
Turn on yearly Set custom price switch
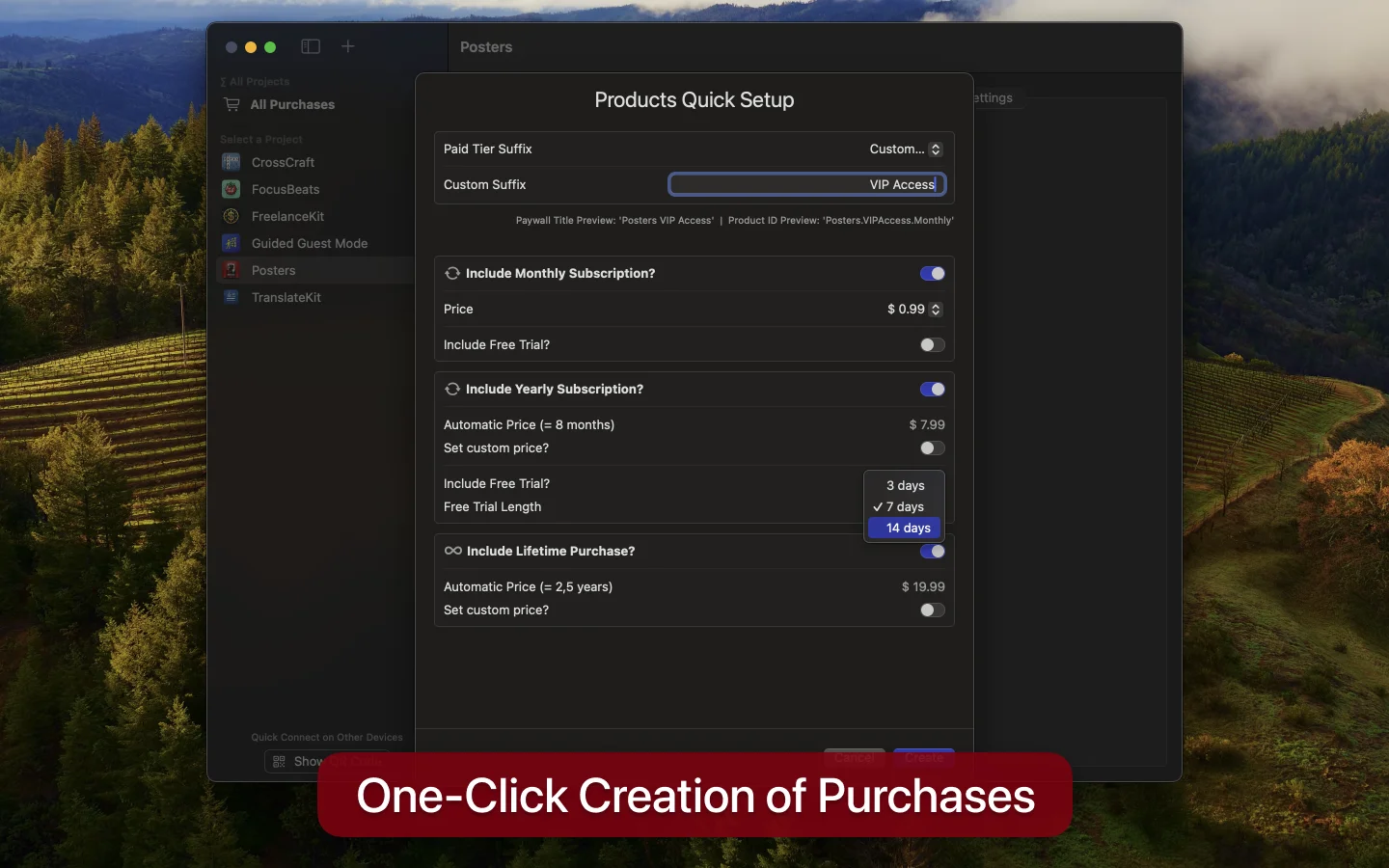pyautogui.click(x=932, y=448)
